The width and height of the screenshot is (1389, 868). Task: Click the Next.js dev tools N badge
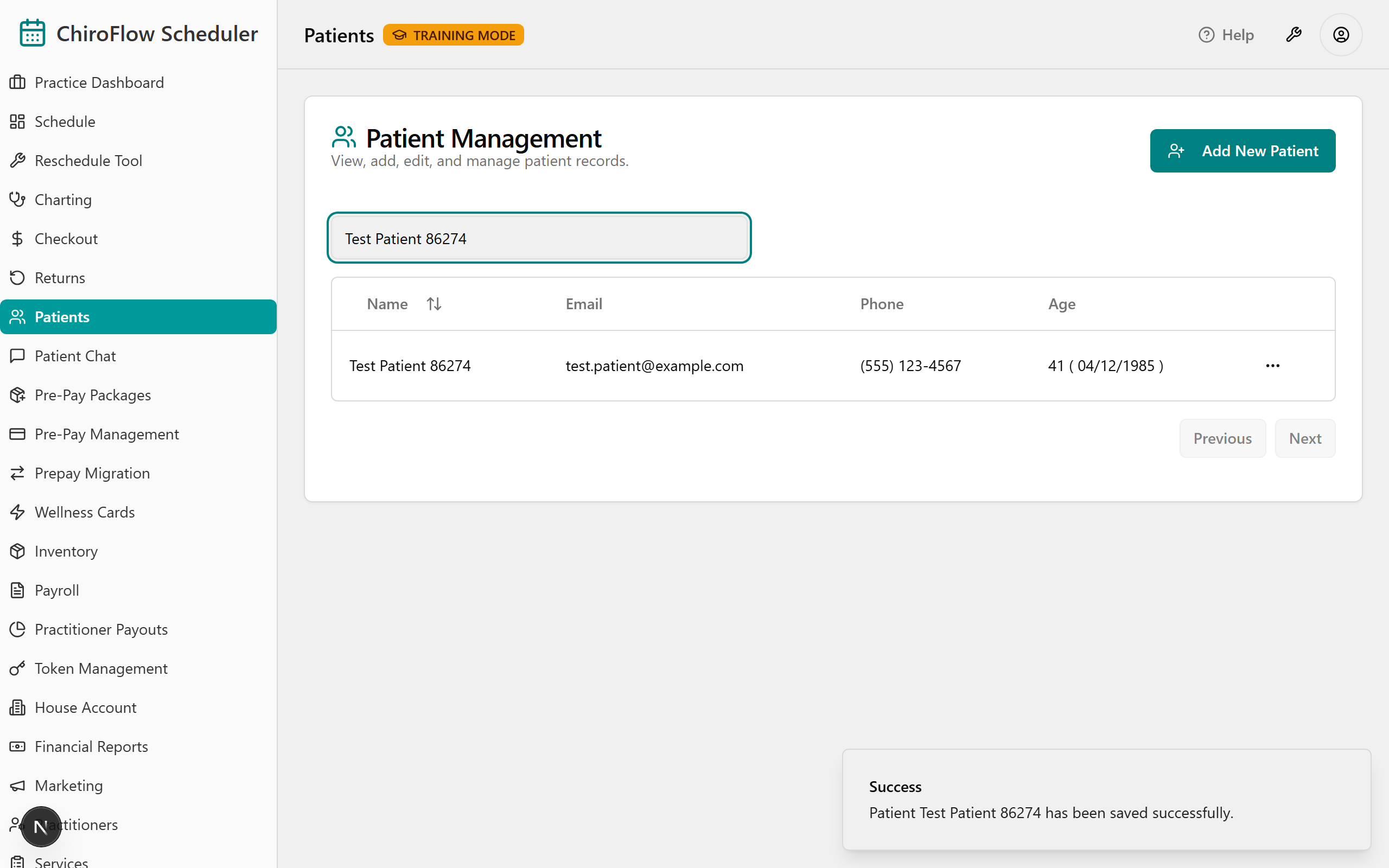pyautogui.click(x=41, y=826)
